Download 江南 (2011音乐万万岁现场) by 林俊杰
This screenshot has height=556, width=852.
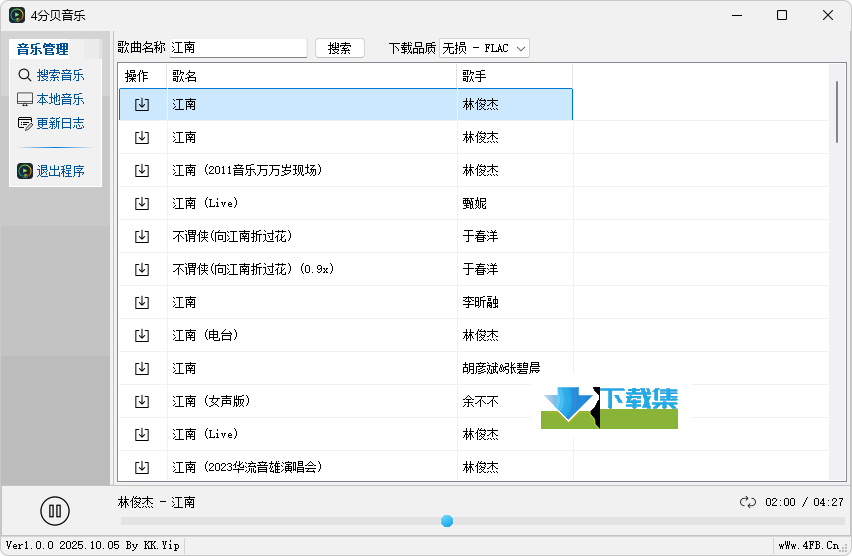point(142,170)
